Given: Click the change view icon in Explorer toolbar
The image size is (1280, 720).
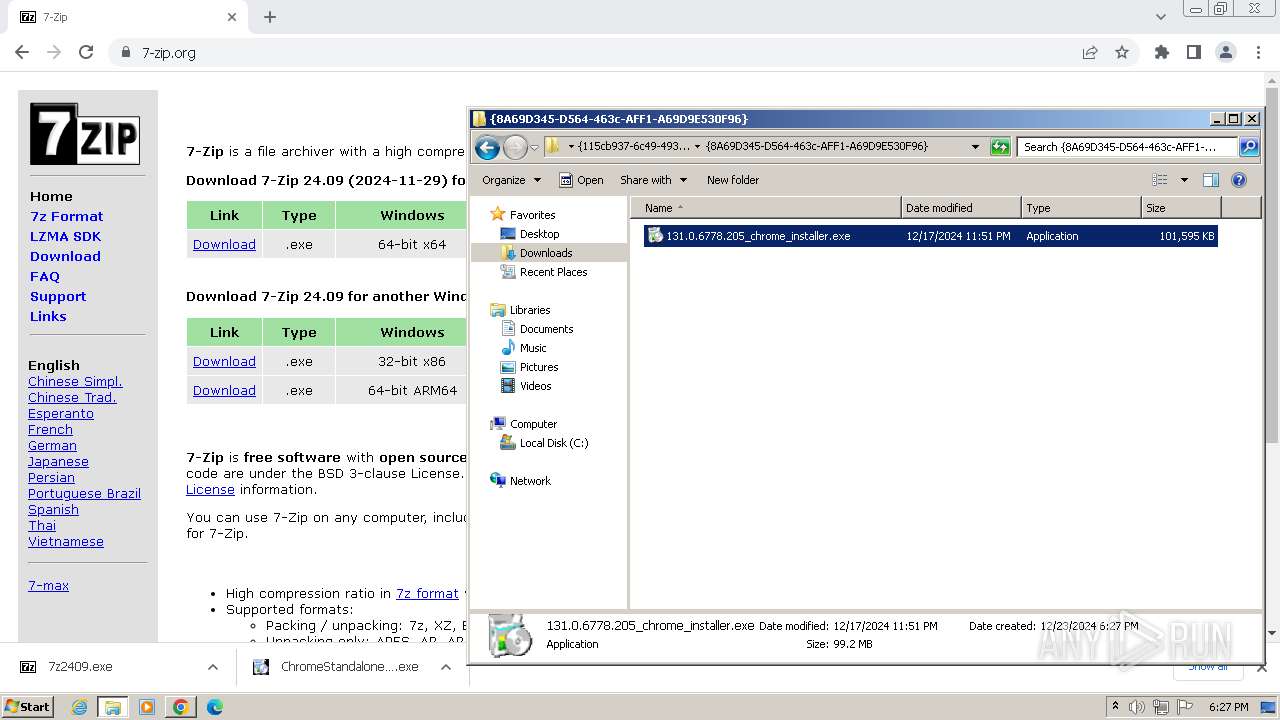Looking at the screenshot, I should point(1160,180).
